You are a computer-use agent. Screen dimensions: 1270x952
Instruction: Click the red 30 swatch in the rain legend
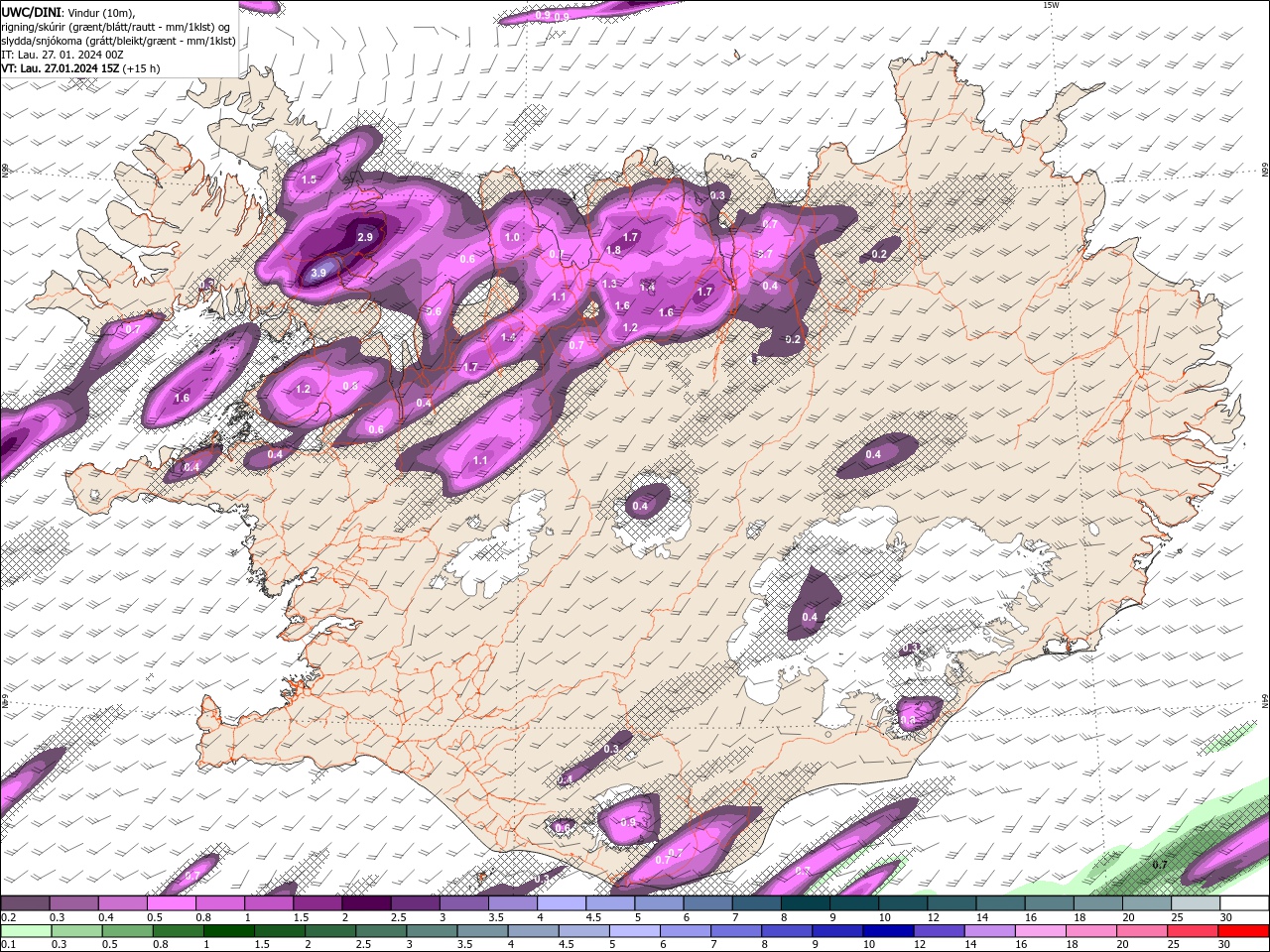(1244, 931)
